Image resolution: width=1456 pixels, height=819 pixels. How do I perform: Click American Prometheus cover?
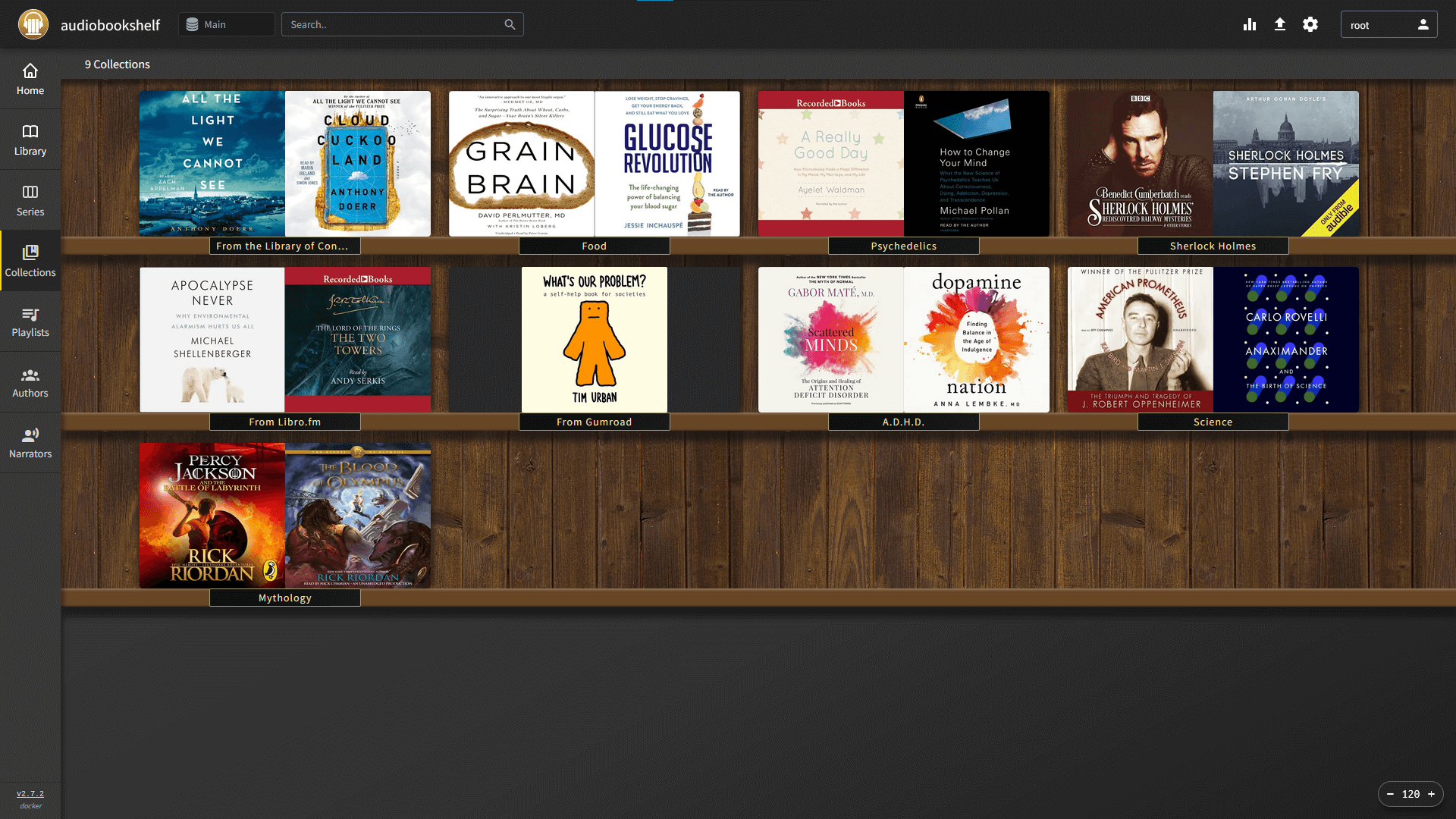pos(1141,340)
